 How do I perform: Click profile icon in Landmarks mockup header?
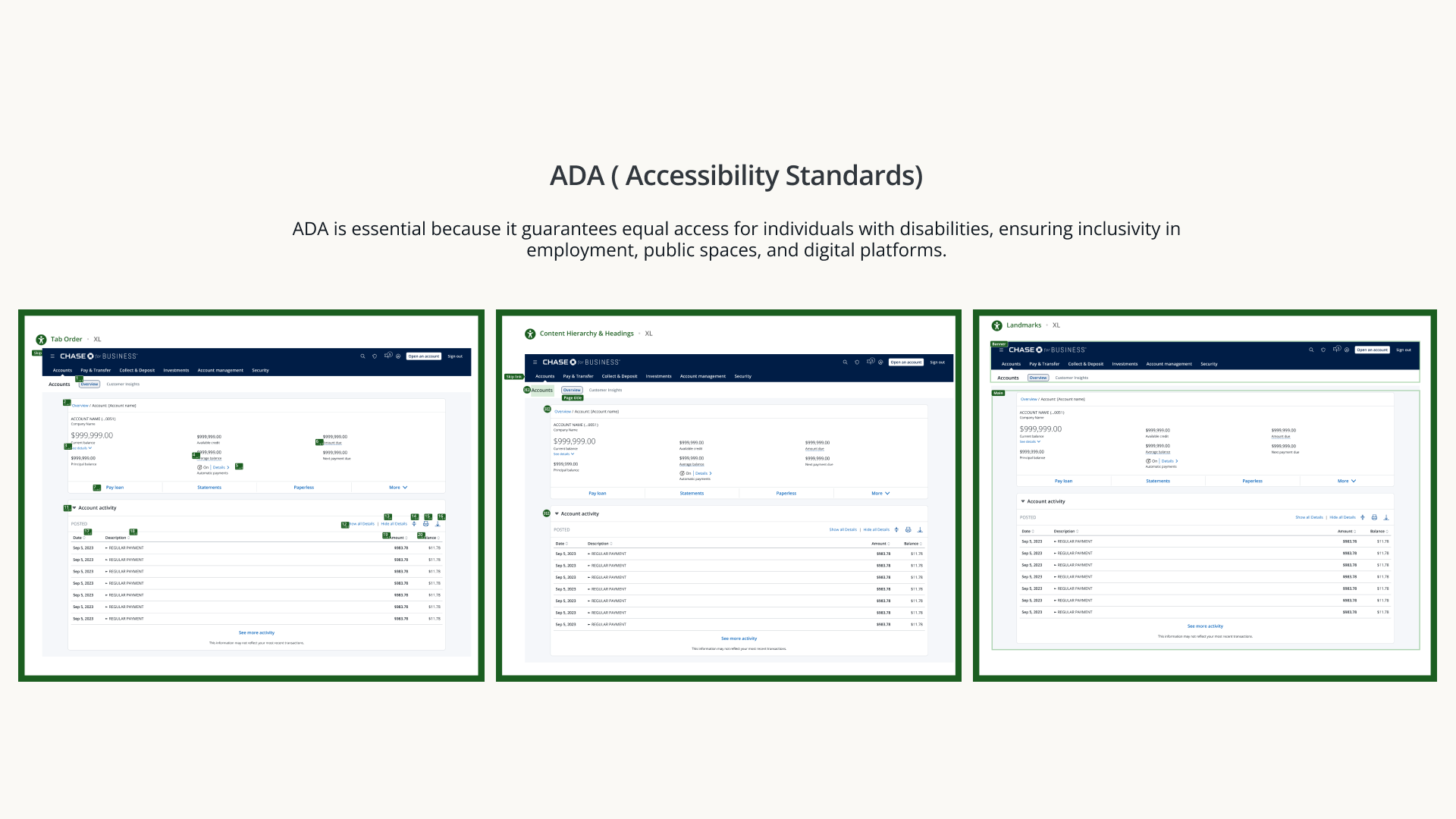pyautogui.click(x=1347, y=350)
